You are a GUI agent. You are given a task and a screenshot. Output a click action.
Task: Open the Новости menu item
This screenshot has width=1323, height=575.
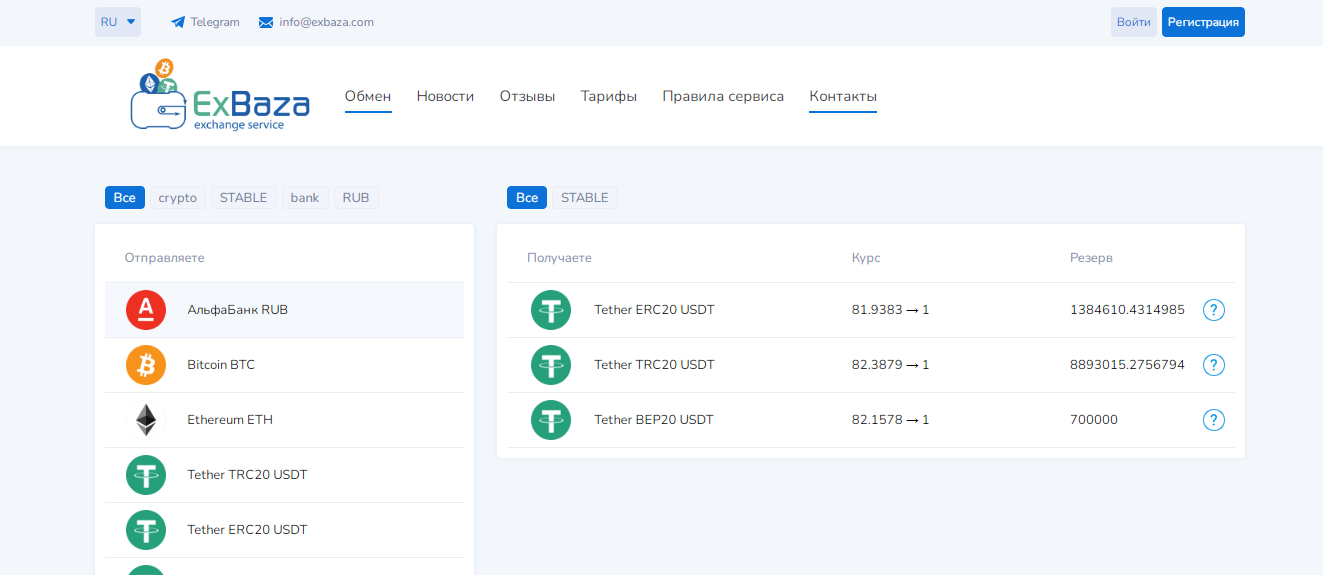point(445,96)
